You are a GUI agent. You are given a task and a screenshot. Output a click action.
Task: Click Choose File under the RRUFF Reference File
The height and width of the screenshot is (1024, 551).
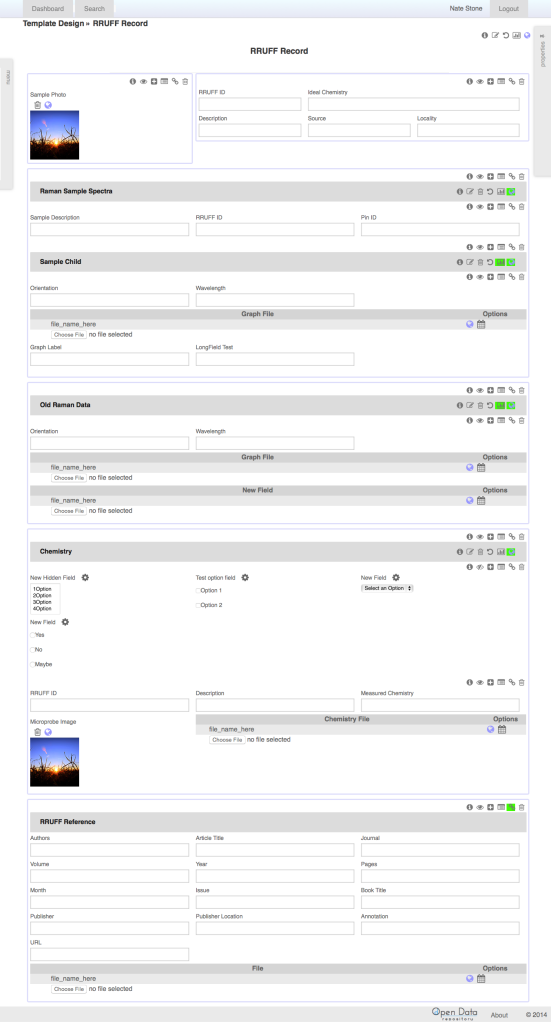[x=69, y=989]
